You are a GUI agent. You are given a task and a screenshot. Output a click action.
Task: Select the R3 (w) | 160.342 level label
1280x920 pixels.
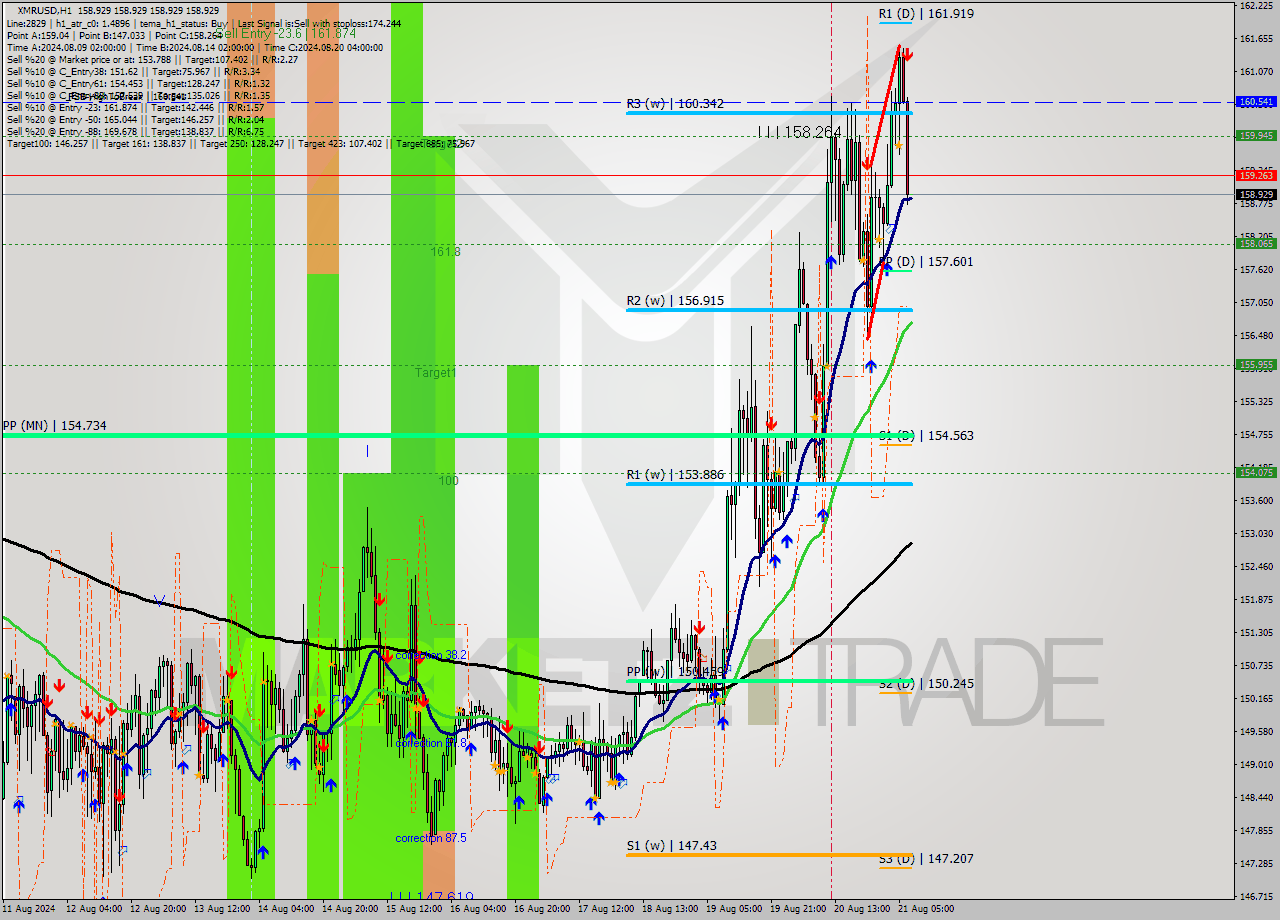pyautogui.click(x=675, y=103)
